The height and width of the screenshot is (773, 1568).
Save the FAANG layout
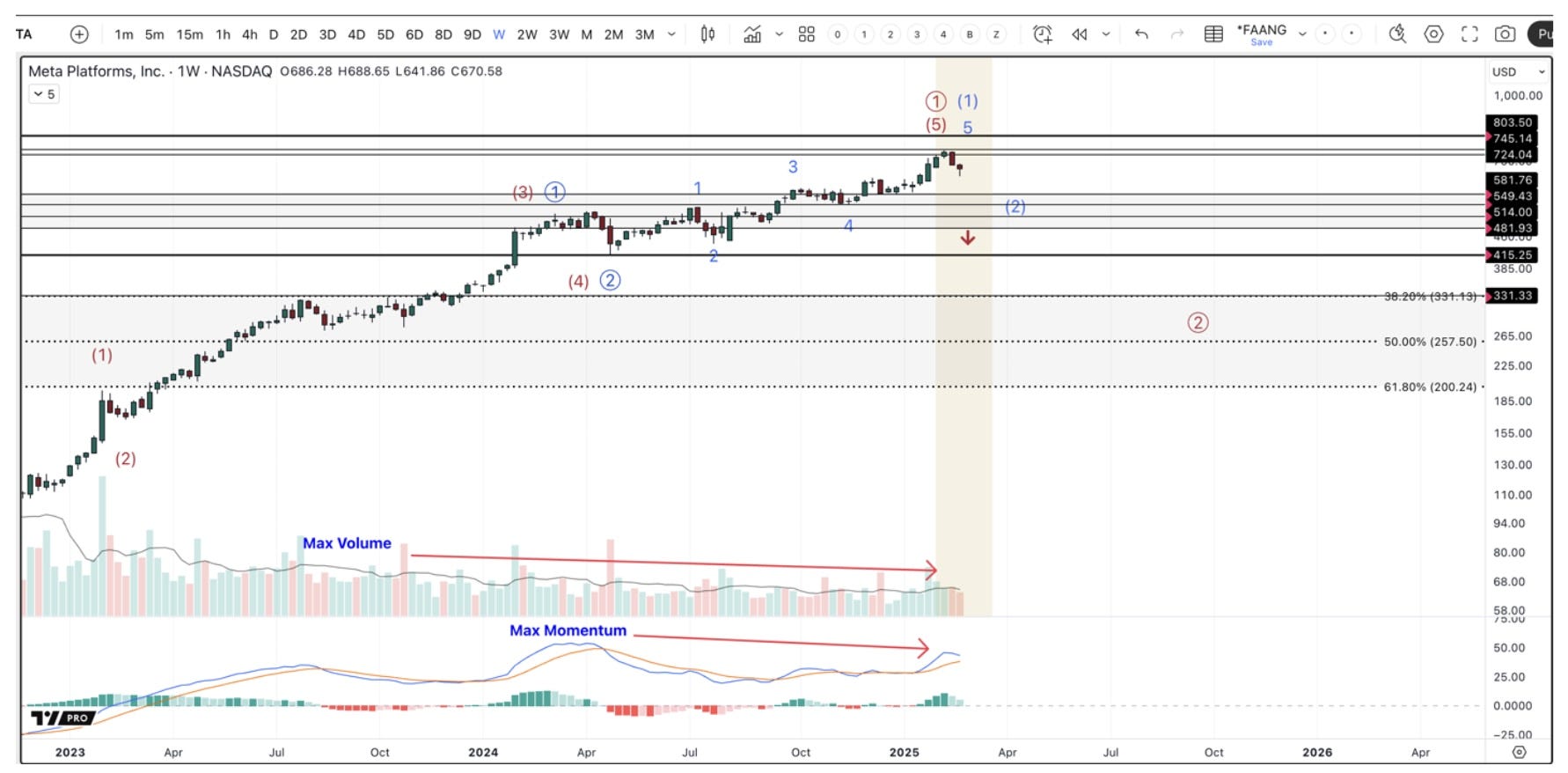pos(1262,42)
